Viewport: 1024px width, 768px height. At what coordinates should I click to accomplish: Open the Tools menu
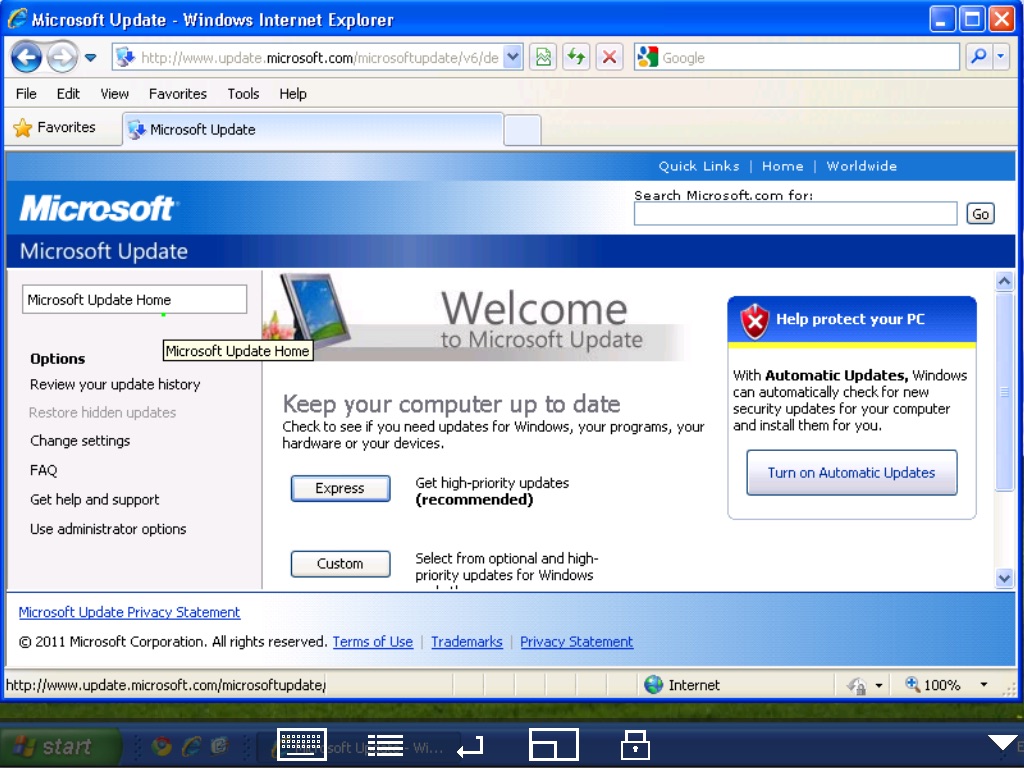coord(243,94)
